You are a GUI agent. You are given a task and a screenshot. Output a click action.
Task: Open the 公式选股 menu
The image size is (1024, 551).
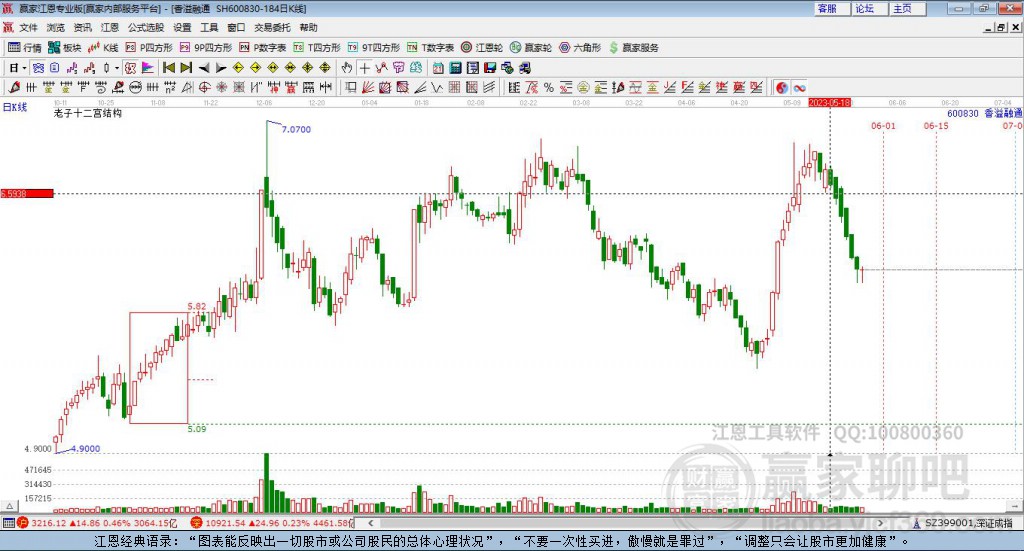point(146,27)
